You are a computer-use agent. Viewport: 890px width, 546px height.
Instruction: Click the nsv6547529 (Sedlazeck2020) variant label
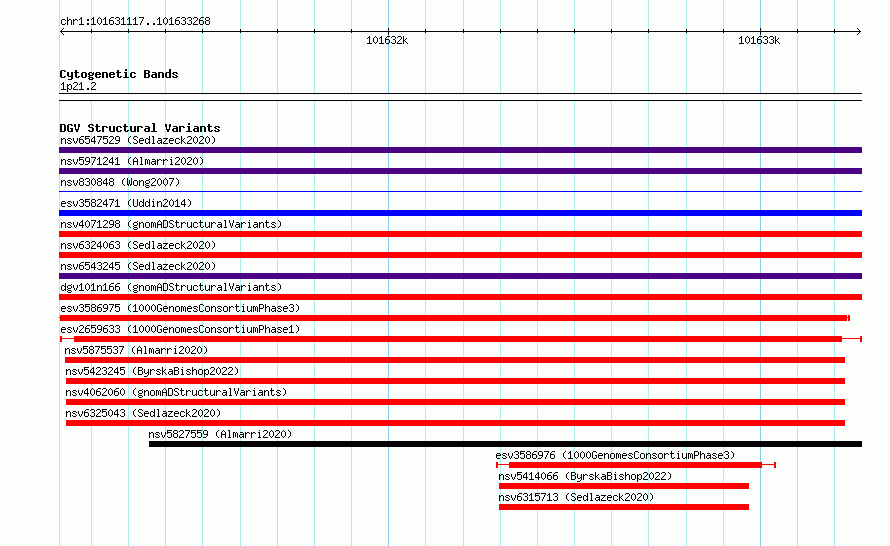click(138, 140)
